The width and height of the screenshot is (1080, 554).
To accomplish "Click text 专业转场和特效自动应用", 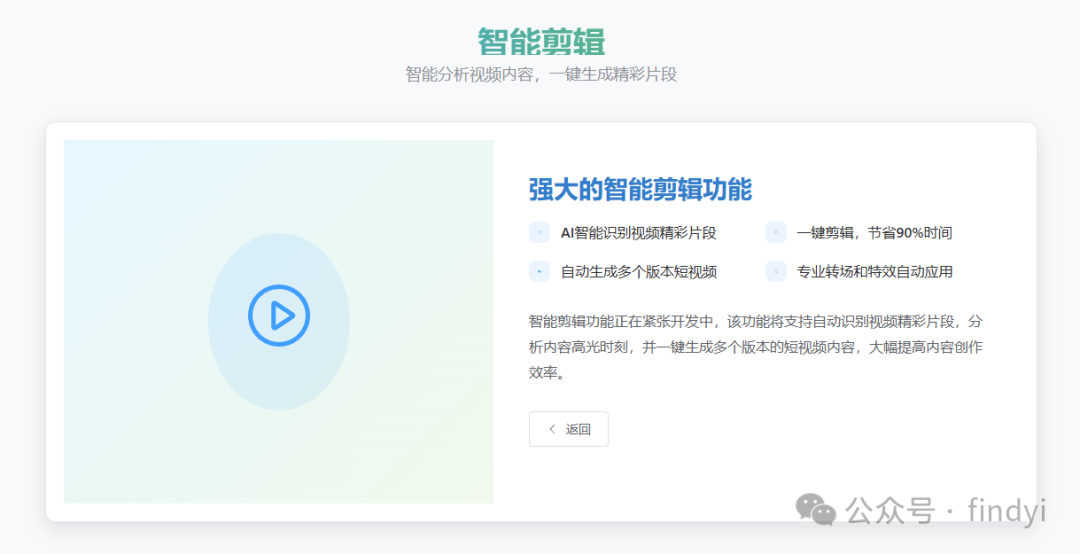I will pos(875,272).
